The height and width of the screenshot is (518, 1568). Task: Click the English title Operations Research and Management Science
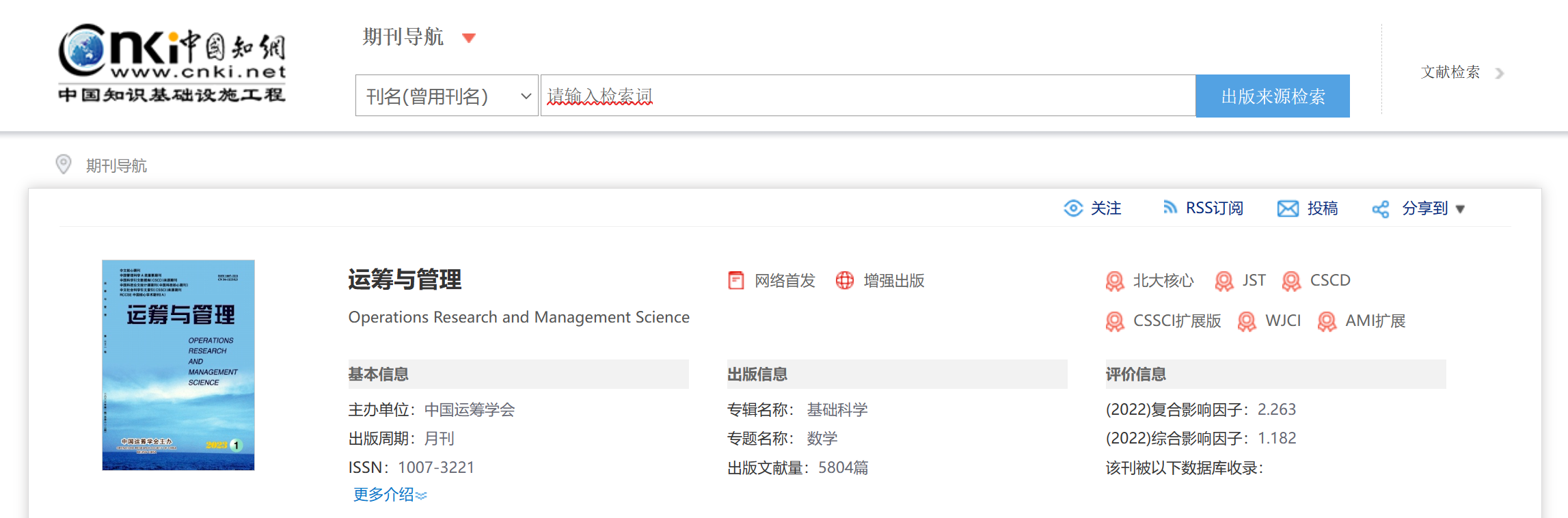pos(519,317)
